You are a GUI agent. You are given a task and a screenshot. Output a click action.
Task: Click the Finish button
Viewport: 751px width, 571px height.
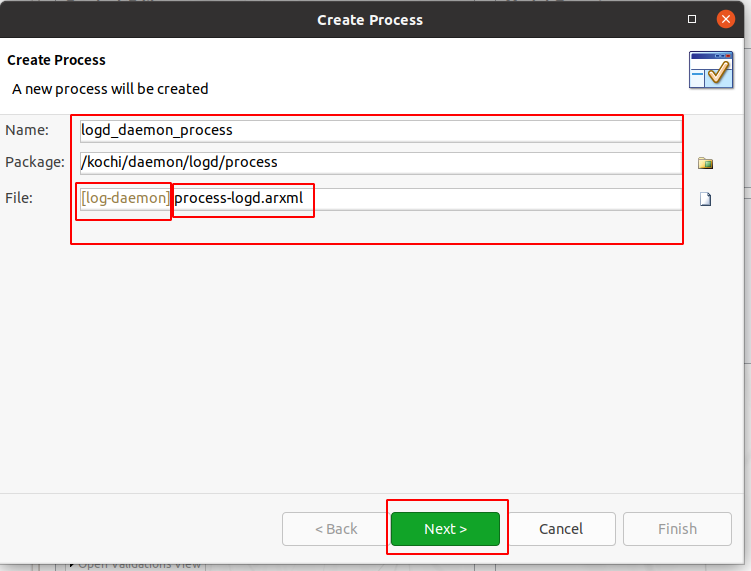pos(677,529)
